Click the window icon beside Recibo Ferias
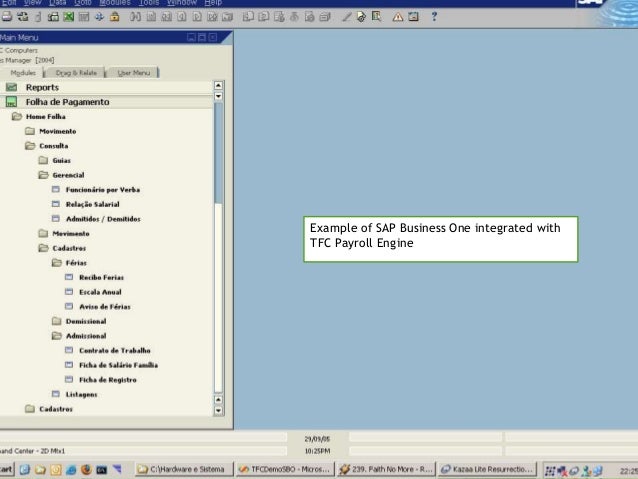Viewport: 638px width, 479px height. click(69, 277)
